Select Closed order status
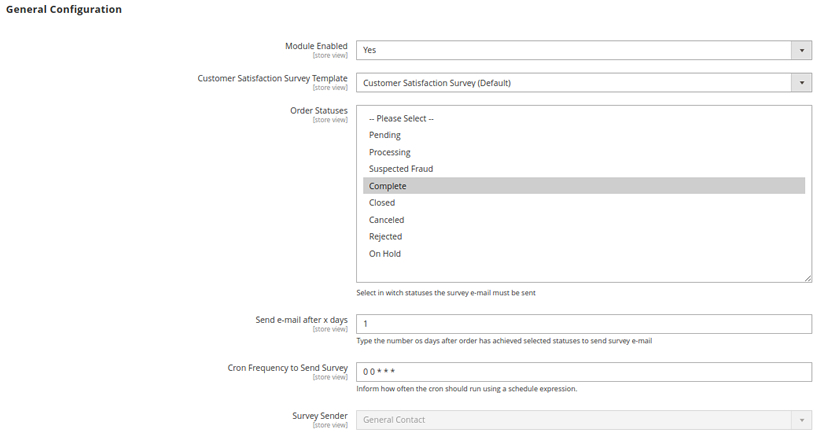Screen dimensions: 820x434 [x=584, y=203]
